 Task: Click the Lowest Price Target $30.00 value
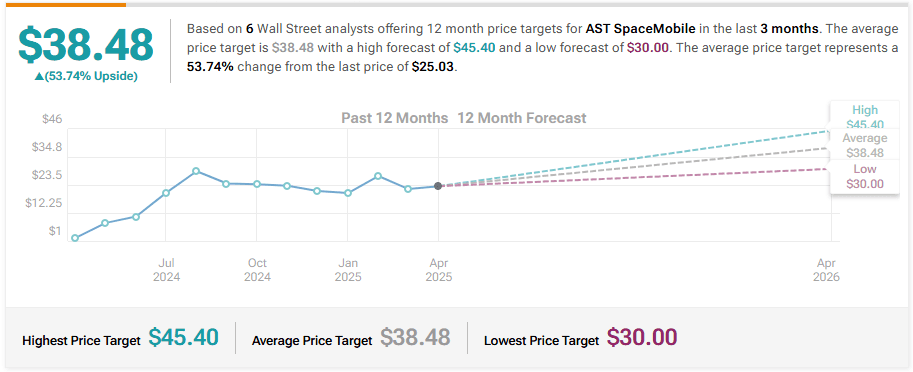(642, 337)
